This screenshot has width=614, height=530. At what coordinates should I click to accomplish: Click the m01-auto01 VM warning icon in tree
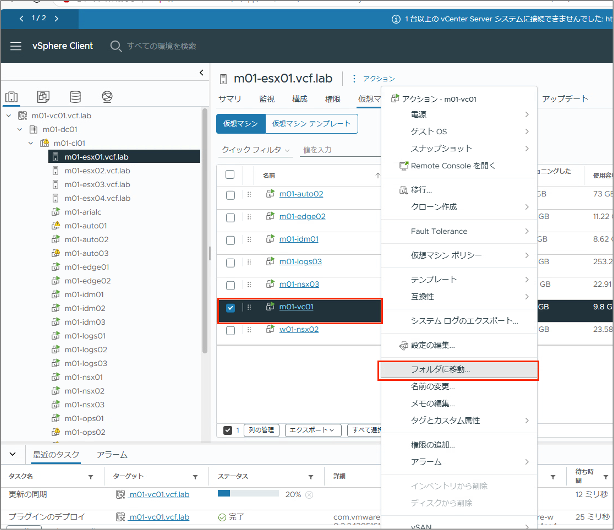point(56,226)
